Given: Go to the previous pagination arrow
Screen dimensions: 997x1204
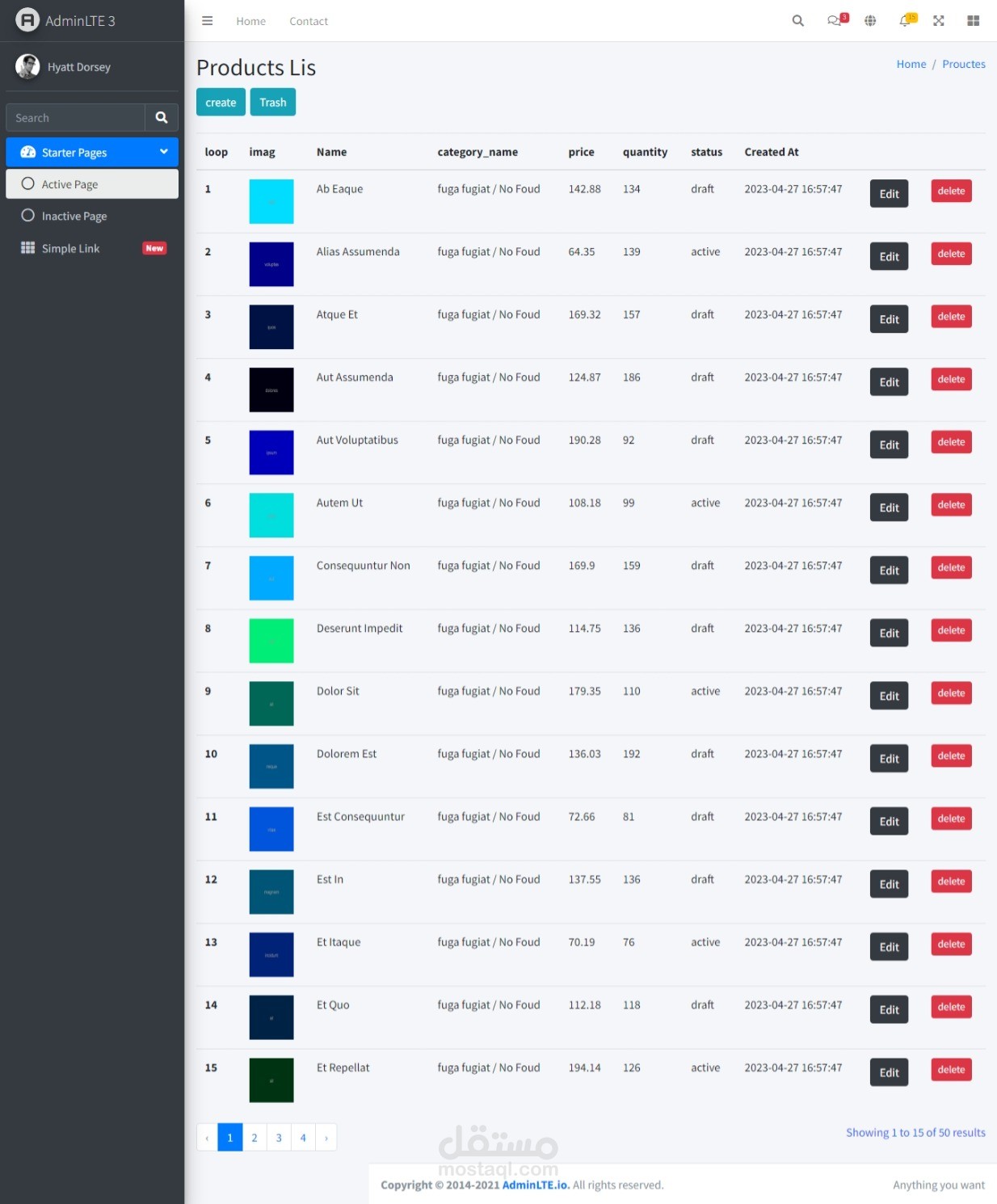Looking at the screenshot, I should tap(207, 1137).
